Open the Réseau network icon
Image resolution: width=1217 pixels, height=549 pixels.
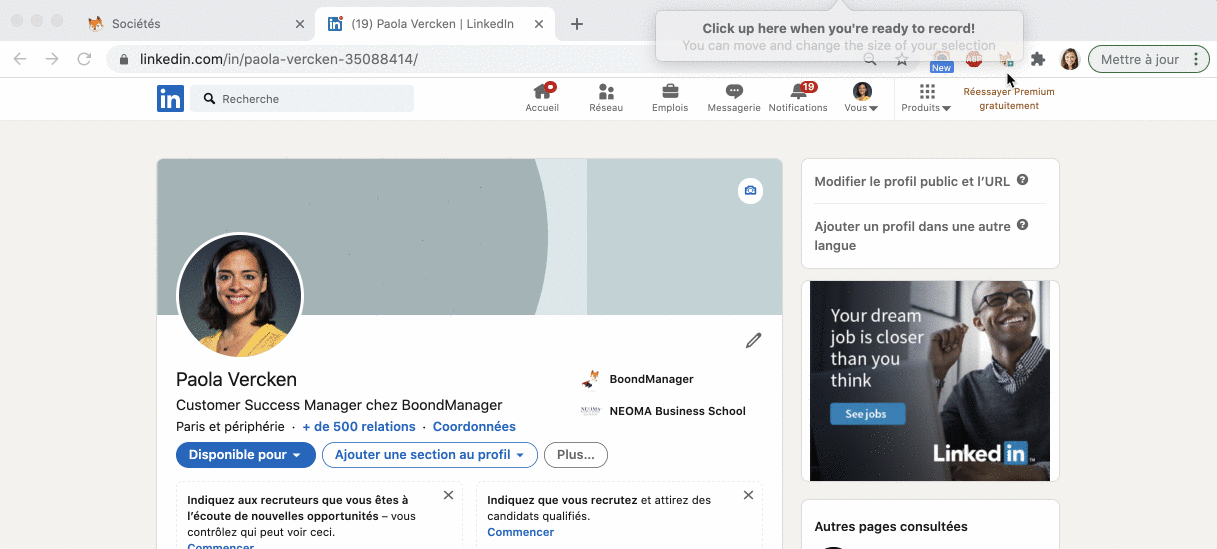point(606,98)
